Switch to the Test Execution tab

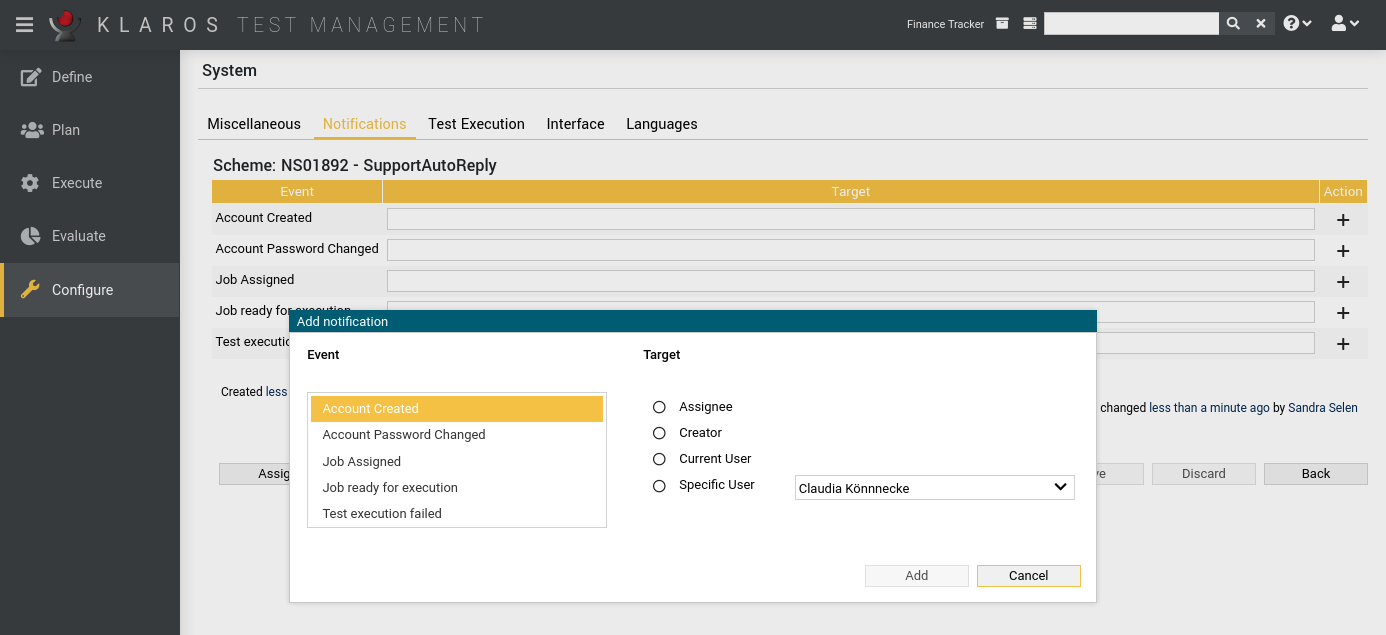[x=476, y=124]
